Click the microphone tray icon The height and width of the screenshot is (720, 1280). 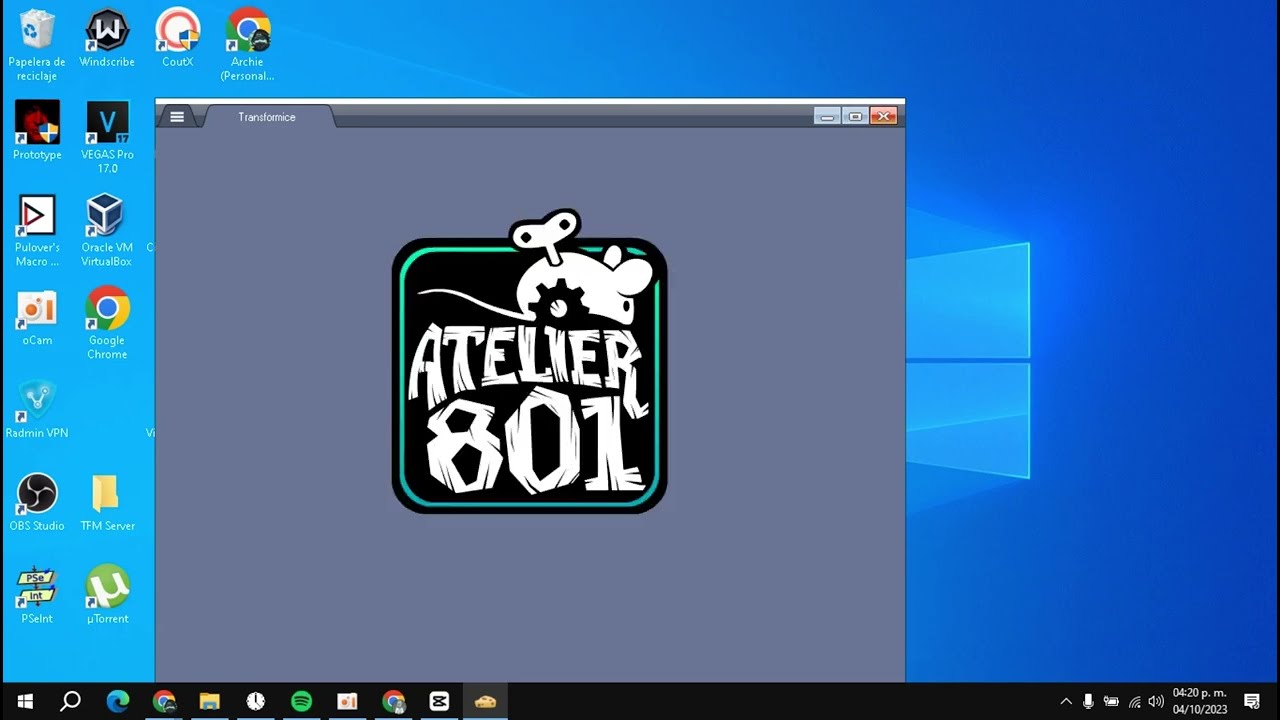(x=1088, y=702)
